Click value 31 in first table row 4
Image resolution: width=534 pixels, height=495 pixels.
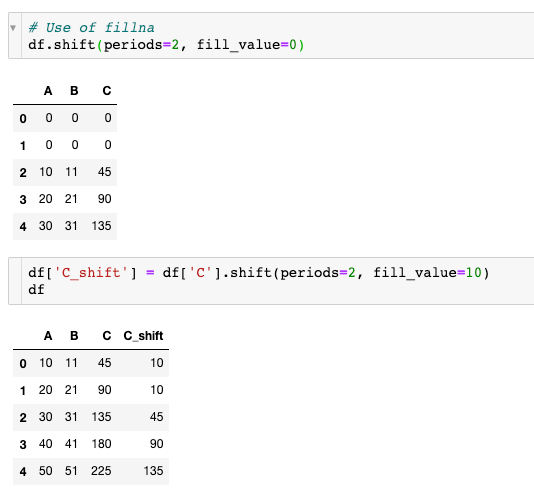(x=71, y=226)
